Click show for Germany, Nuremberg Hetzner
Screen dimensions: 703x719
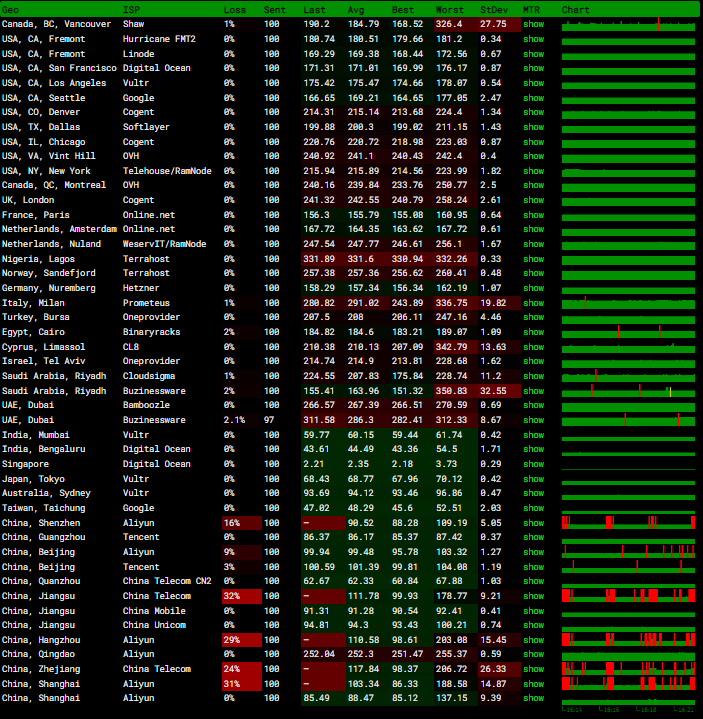click(x=533, y=288)
